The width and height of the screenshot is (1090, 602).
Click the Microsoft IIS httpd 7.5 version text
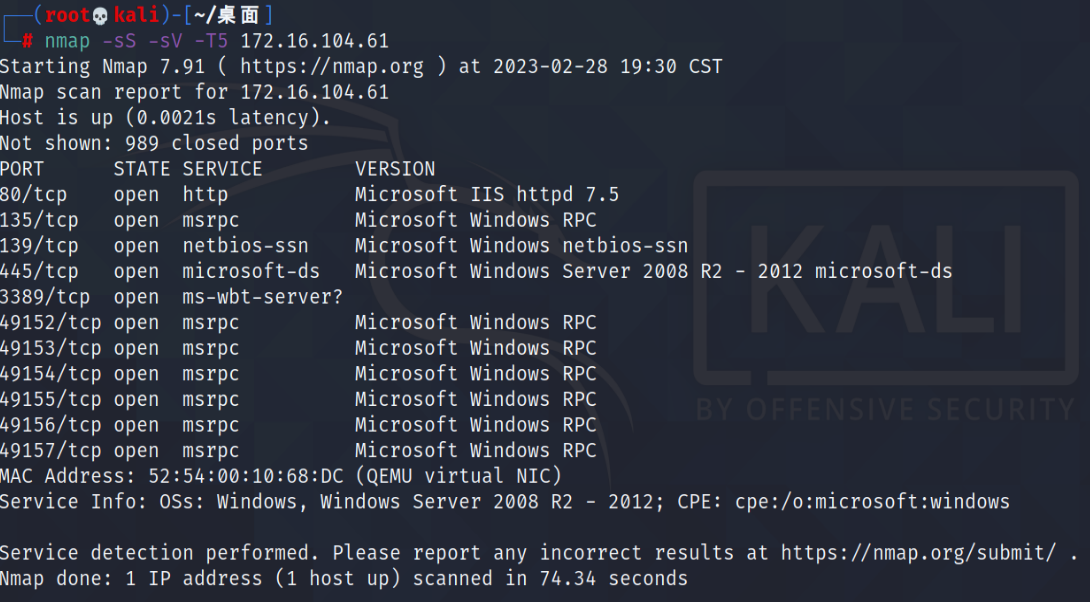(487, 195)
